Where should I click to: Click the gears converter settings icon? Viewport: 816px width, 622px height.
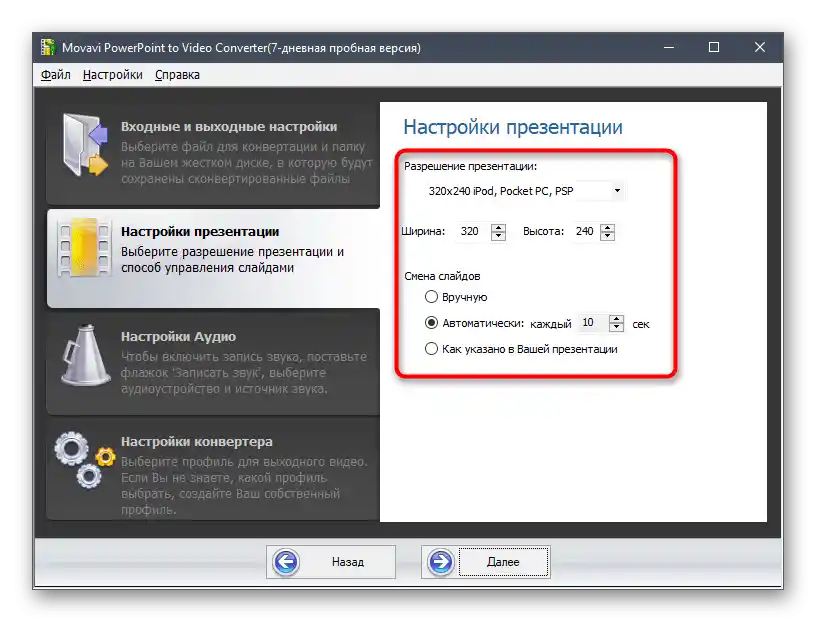[x=85, y=459]
